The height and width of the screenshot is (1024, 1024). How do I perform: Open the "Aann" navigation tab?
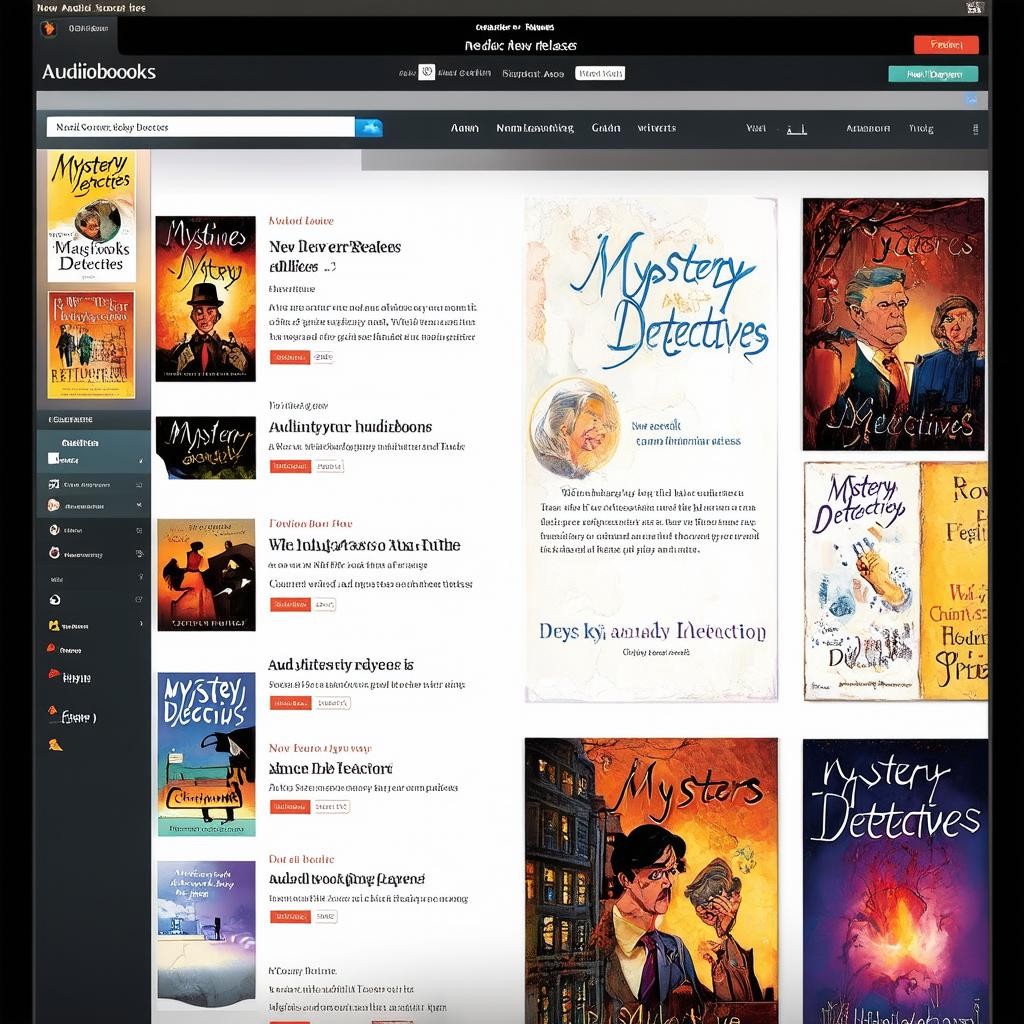pyautogui.click(x=465, y=128)
